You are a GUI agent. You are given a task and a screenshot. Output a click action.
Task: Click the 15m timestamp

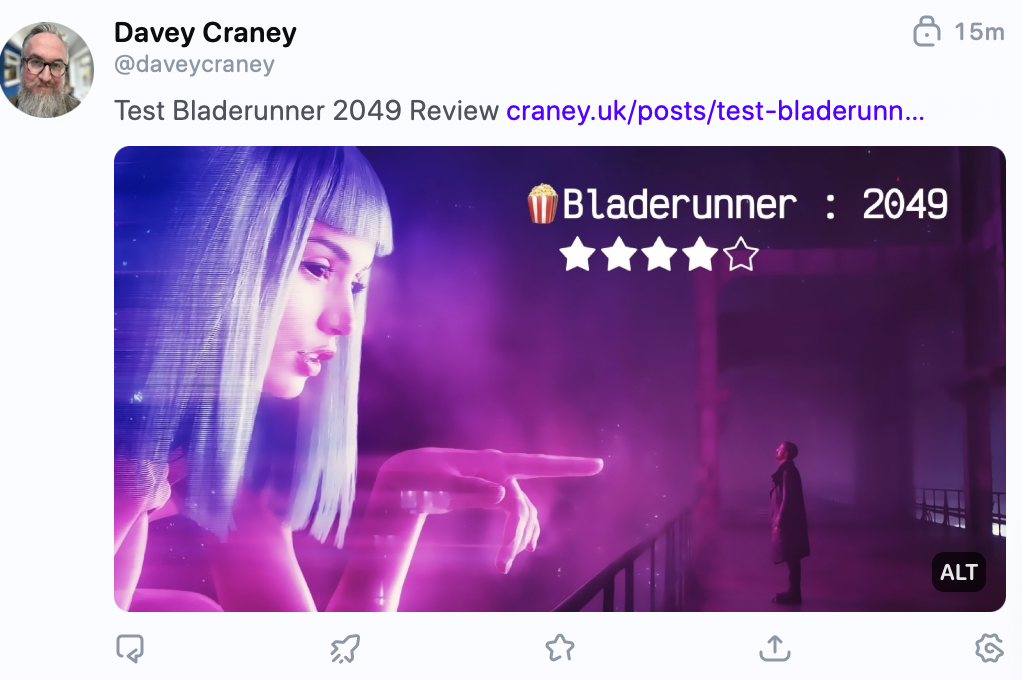979,32
